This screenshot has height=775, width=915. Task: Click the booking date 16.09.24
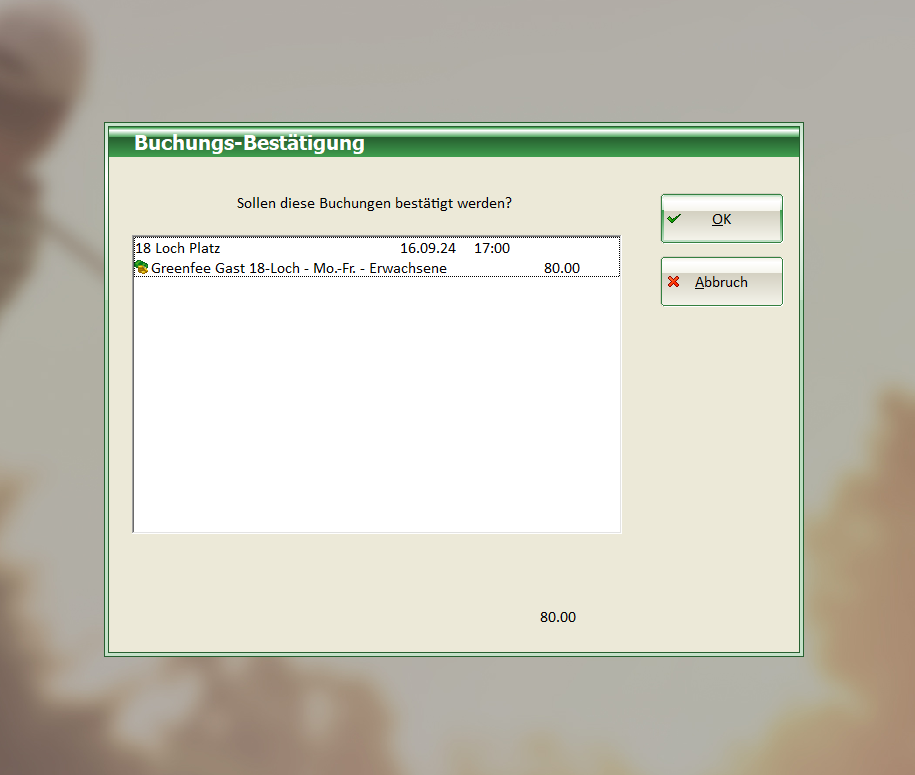coord(427,248)
